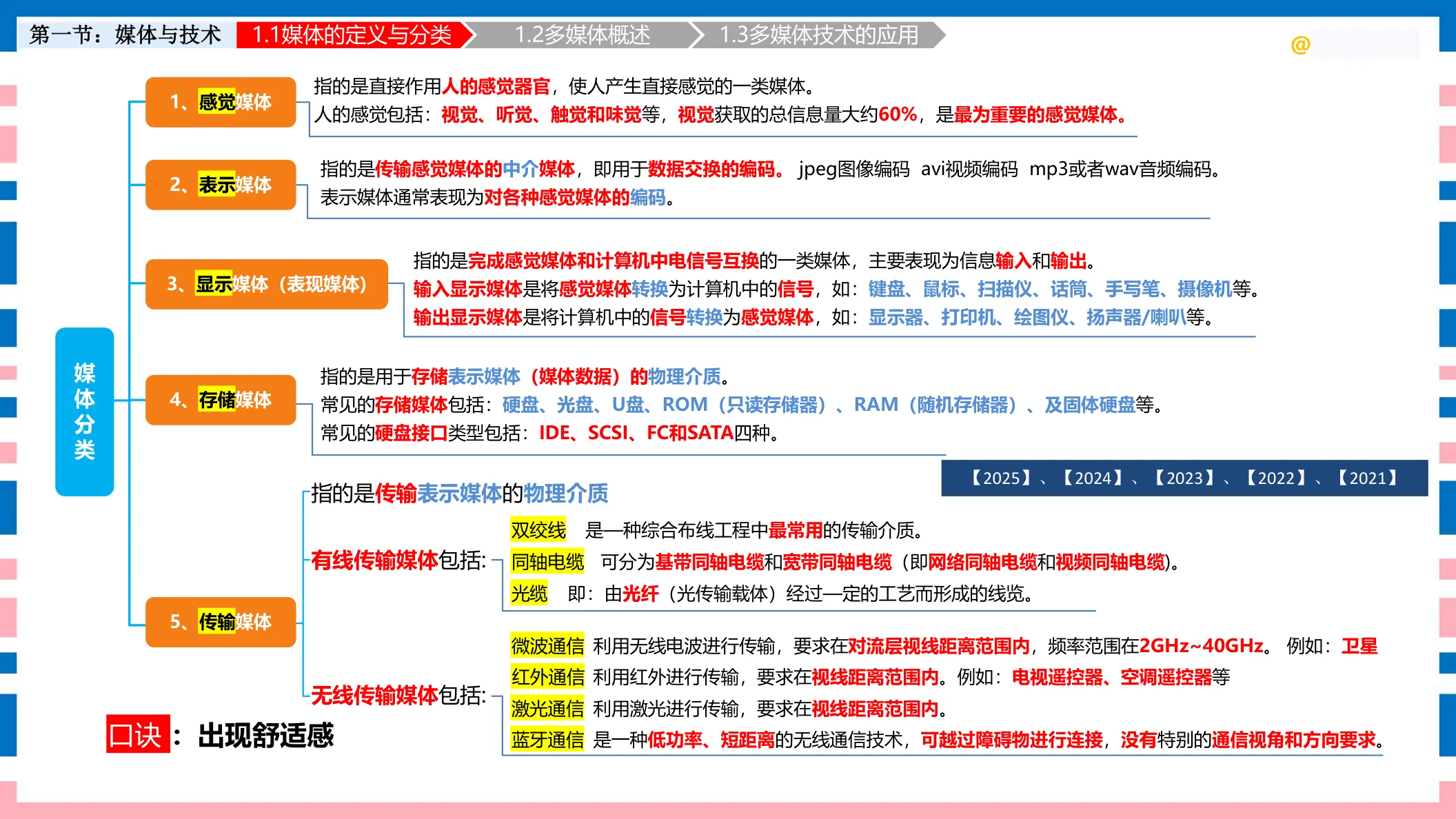Click the red text IDE、SCSI、FC和SATA
Screen dimensions: 1456x819
636,433
